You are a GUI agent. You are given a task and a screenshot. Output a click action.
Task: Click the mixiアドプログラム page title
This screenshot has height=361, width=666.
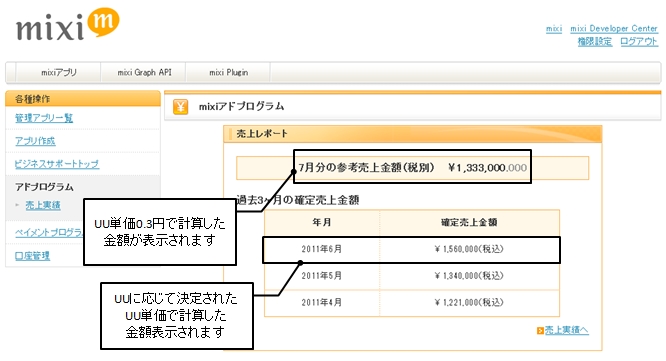(x=241, y=107)
